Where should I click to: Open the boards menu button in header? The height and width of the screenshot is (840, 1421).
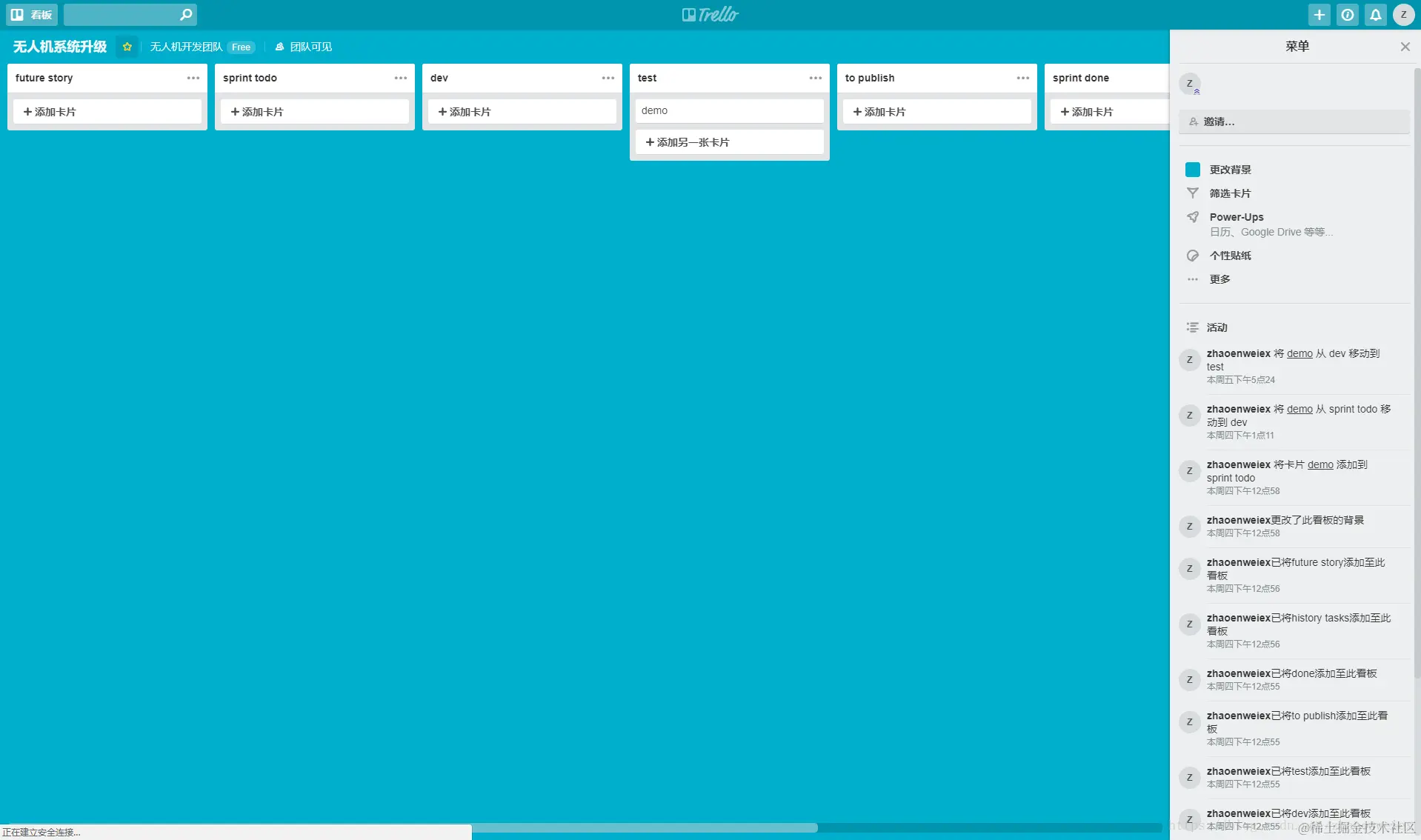tap(32, 15)
